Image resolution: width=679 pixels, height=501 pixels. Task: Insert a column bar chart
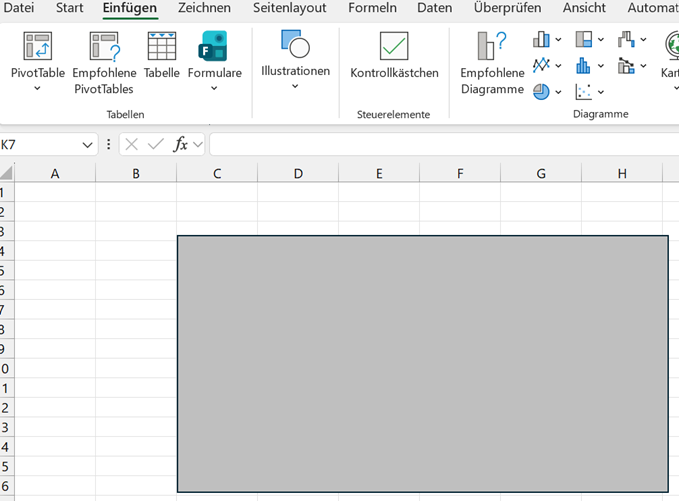[542, 40]
